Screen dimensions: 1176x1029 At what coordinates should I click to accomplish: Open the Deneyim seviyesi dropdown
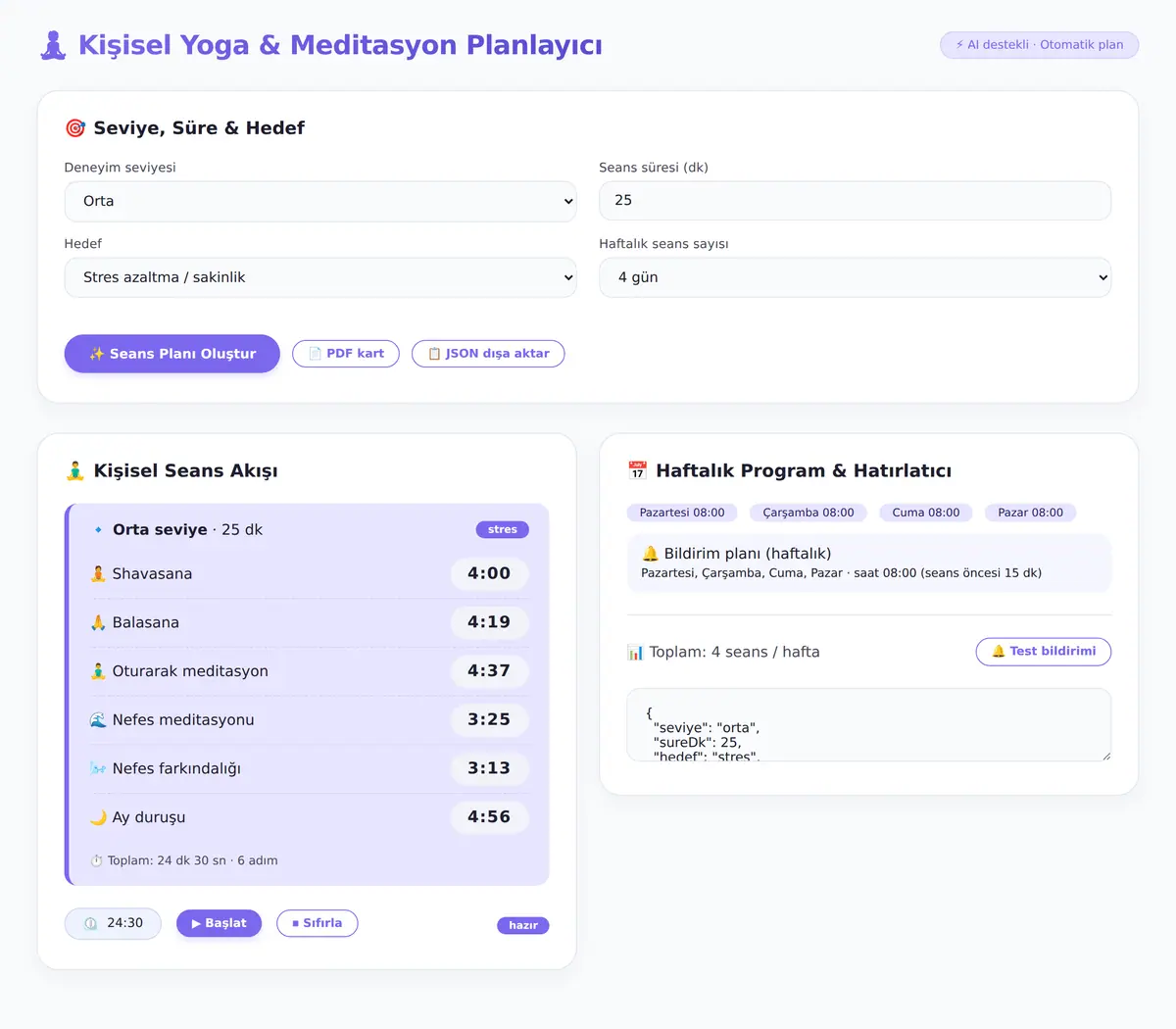click(x=320, y=202)
